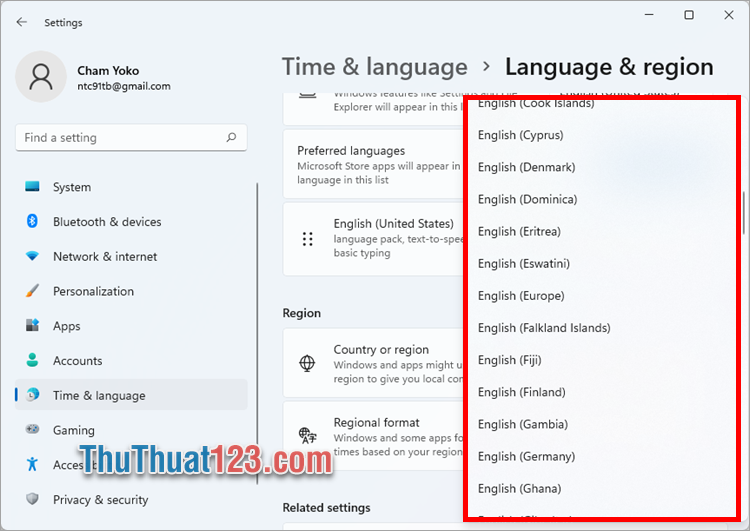The width and height of the screenshot is (750, 531).
Task: Open the Accounts settings page
Action: pyautogui.click(x=77, y=361)
